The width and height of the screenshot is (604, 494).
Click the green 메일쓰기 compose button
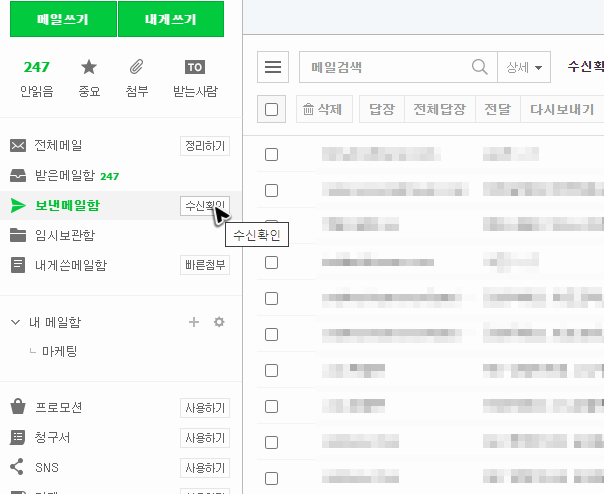coord(63,19)
